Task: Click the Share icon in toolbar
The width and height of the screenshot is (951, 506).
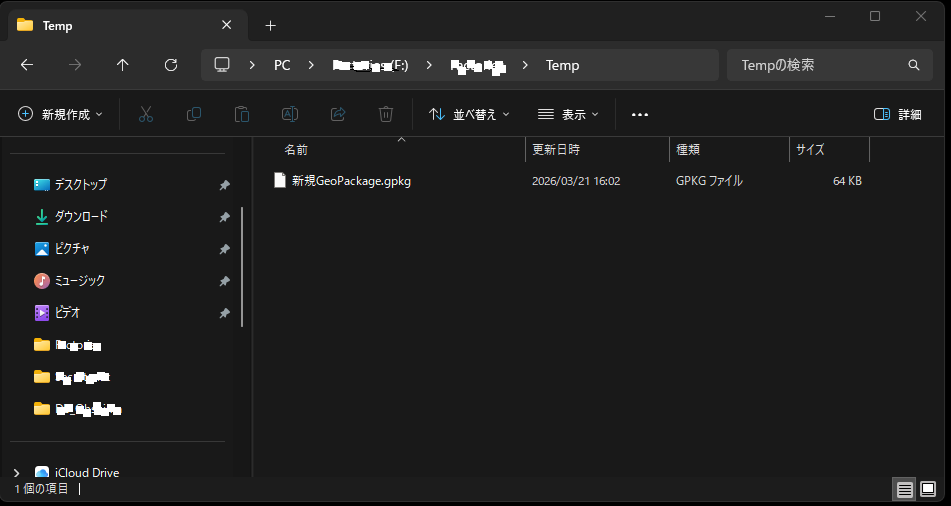Action: pos(338,114)
